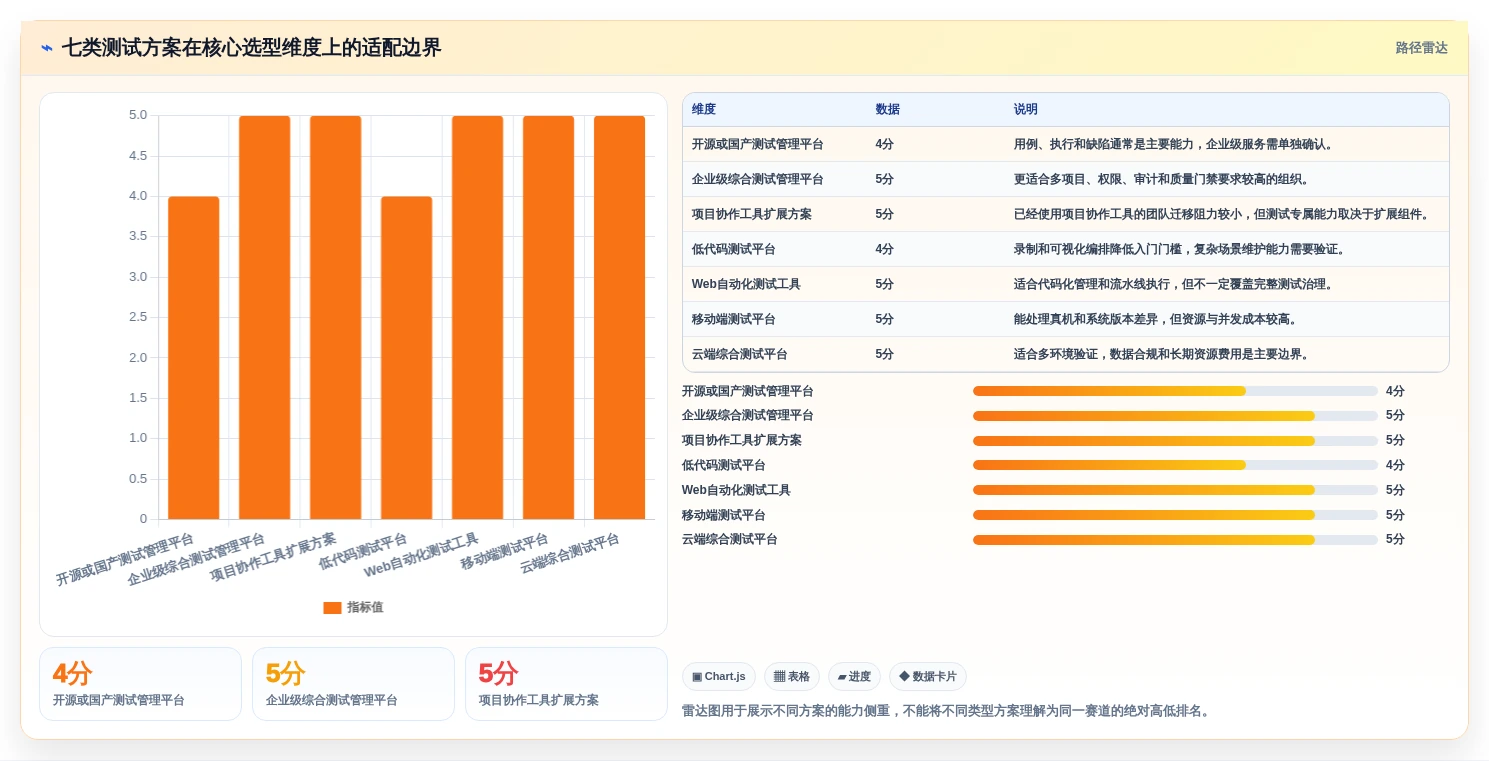Click y-axis label 2.5 on chart
The image size is (1489, 761).
(x=138, y=317)
